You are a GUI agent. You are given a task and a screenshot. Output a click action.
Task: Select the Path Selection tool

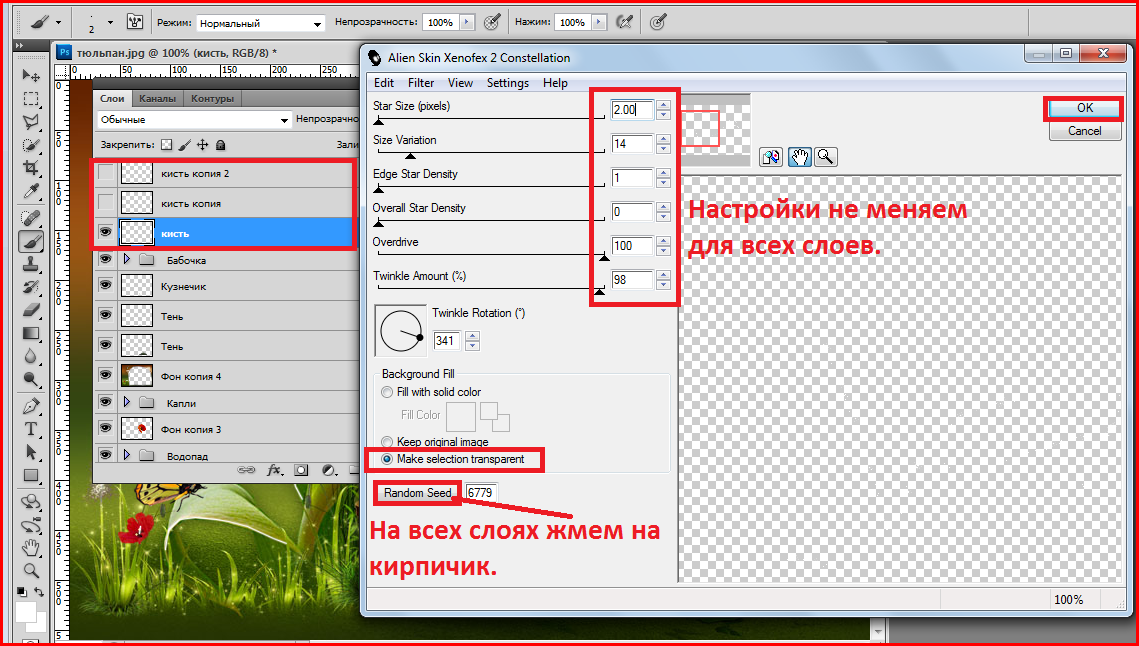pyautogui.click(x=31, y=452)
